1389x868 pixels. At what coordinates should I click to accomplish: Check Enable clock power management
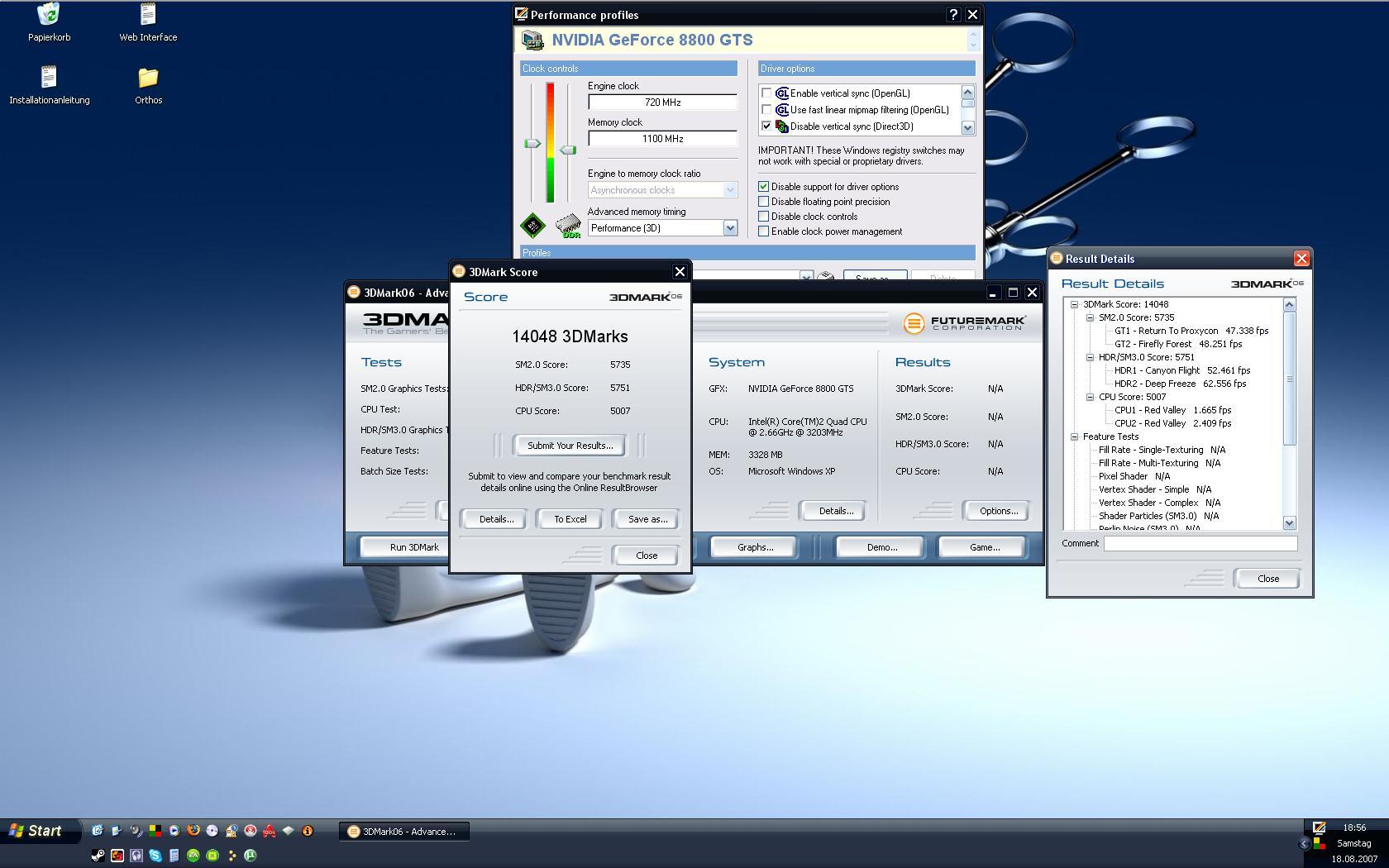click(x=764, y=231)
